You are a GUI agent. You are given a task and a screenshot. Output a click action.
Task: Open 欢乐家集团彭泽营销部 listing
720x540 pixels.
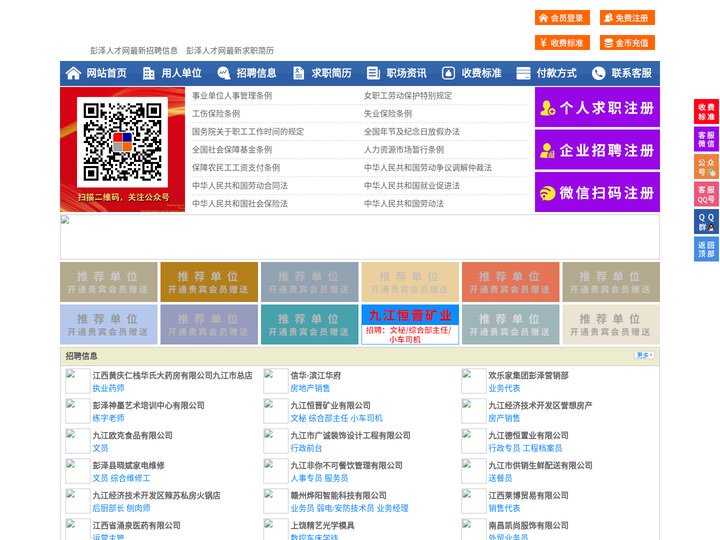pyautogui.click(x=528, y=375)
